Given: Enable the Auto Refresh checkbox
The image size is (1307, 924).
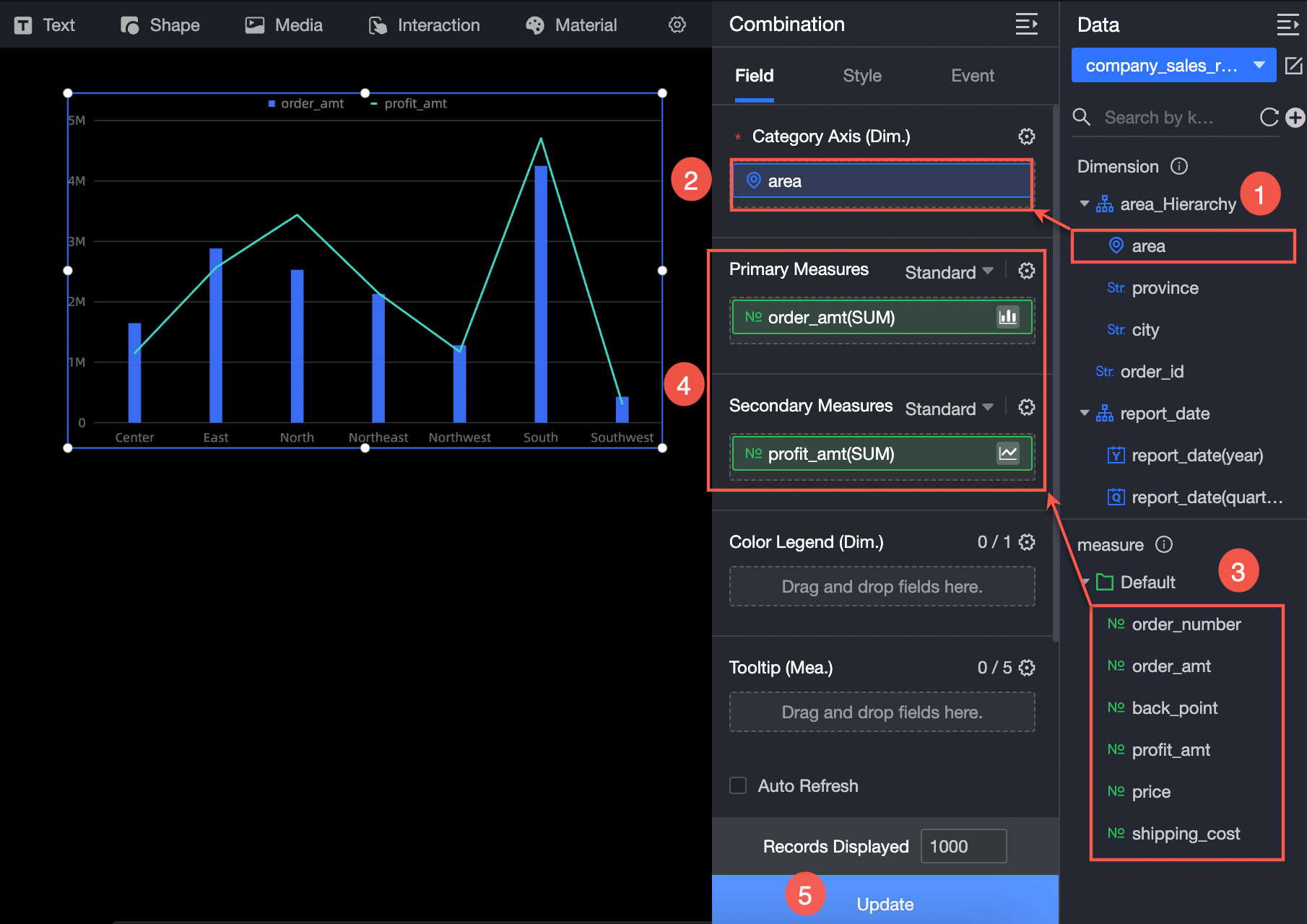Looking at the screenshot, I should tap(738, 785).
